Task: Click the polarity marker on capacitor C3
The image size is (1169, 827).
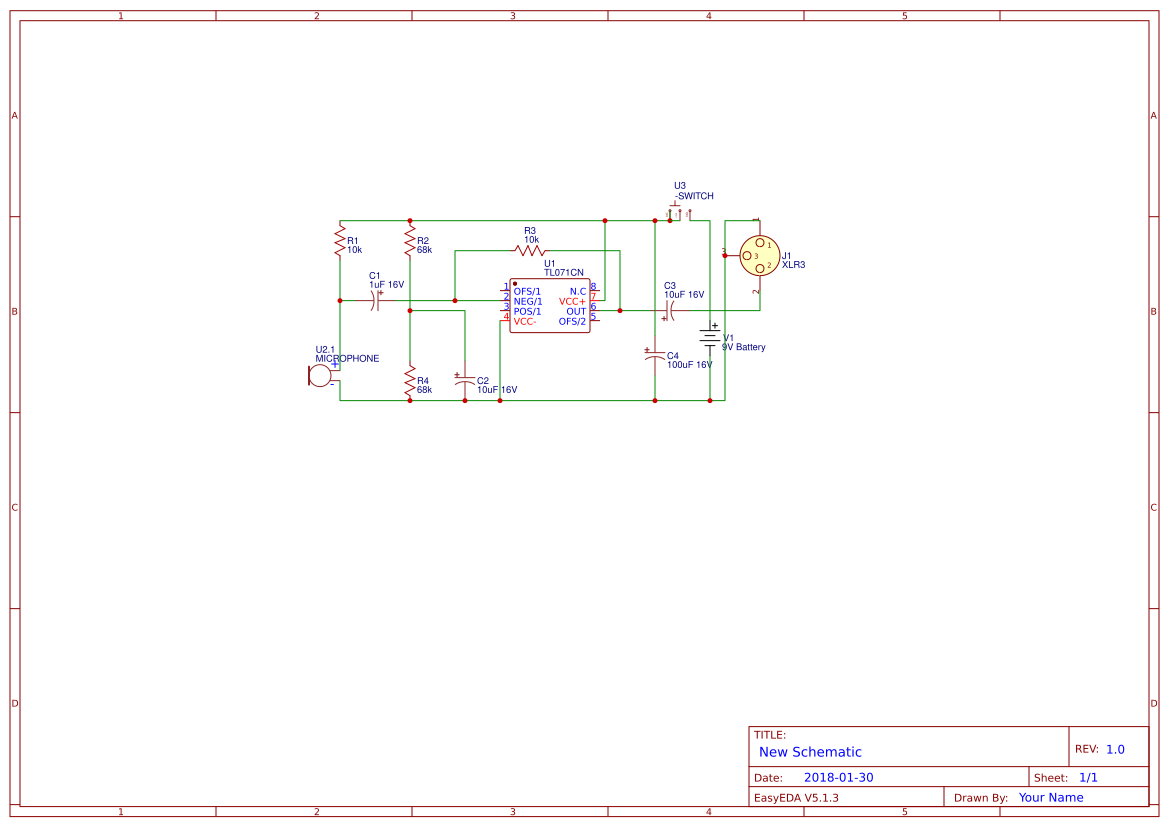Action: coord(664,319)
